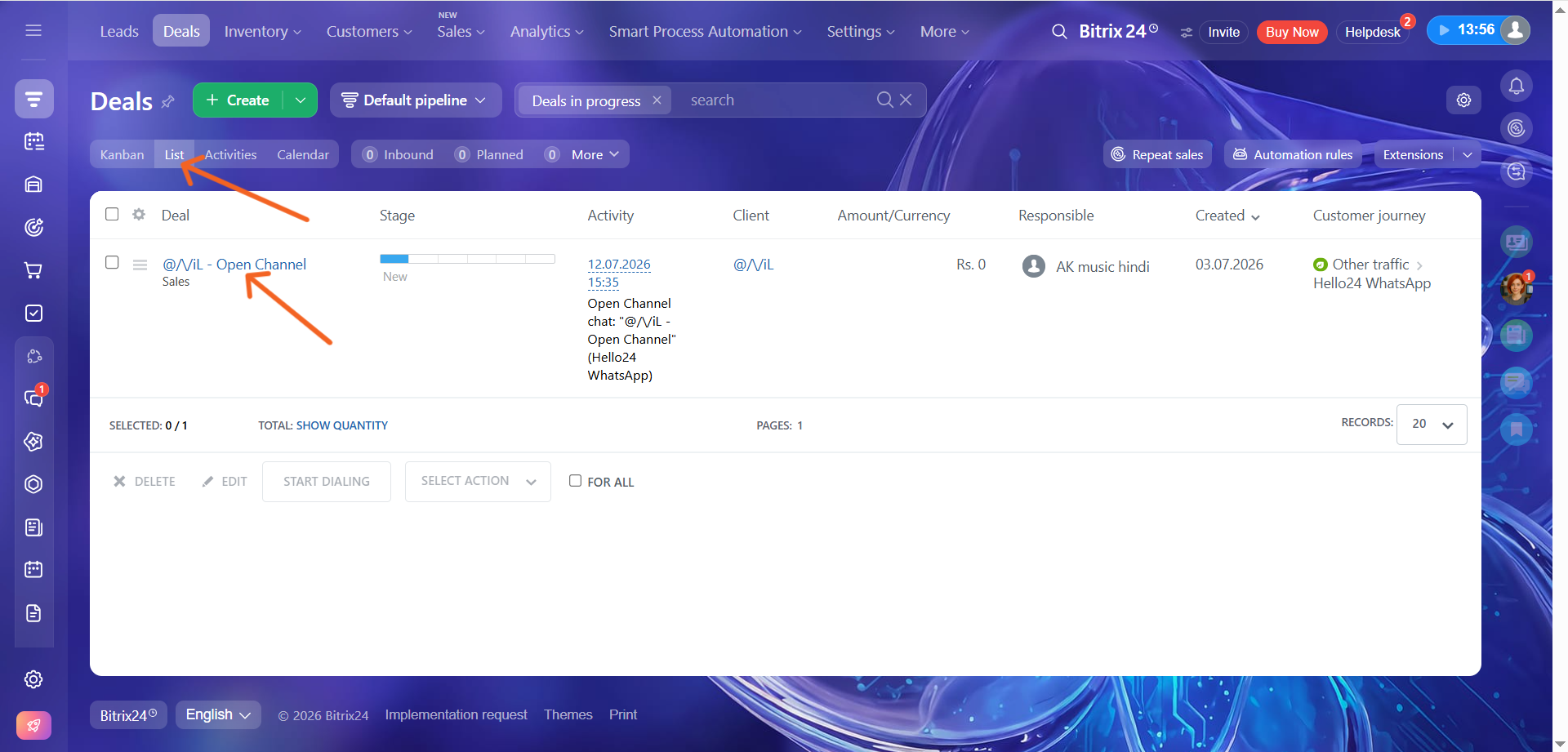Select the @/\/iL - Open Channel deal checkbox

click(112, 262)
